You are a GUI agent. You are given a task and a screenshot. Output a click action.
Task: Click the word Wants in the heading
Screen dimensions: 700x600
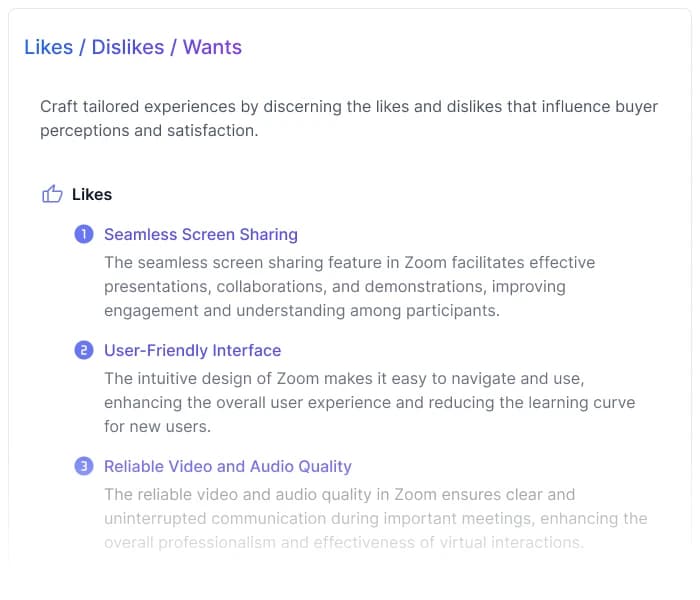(x=212, y=47)
